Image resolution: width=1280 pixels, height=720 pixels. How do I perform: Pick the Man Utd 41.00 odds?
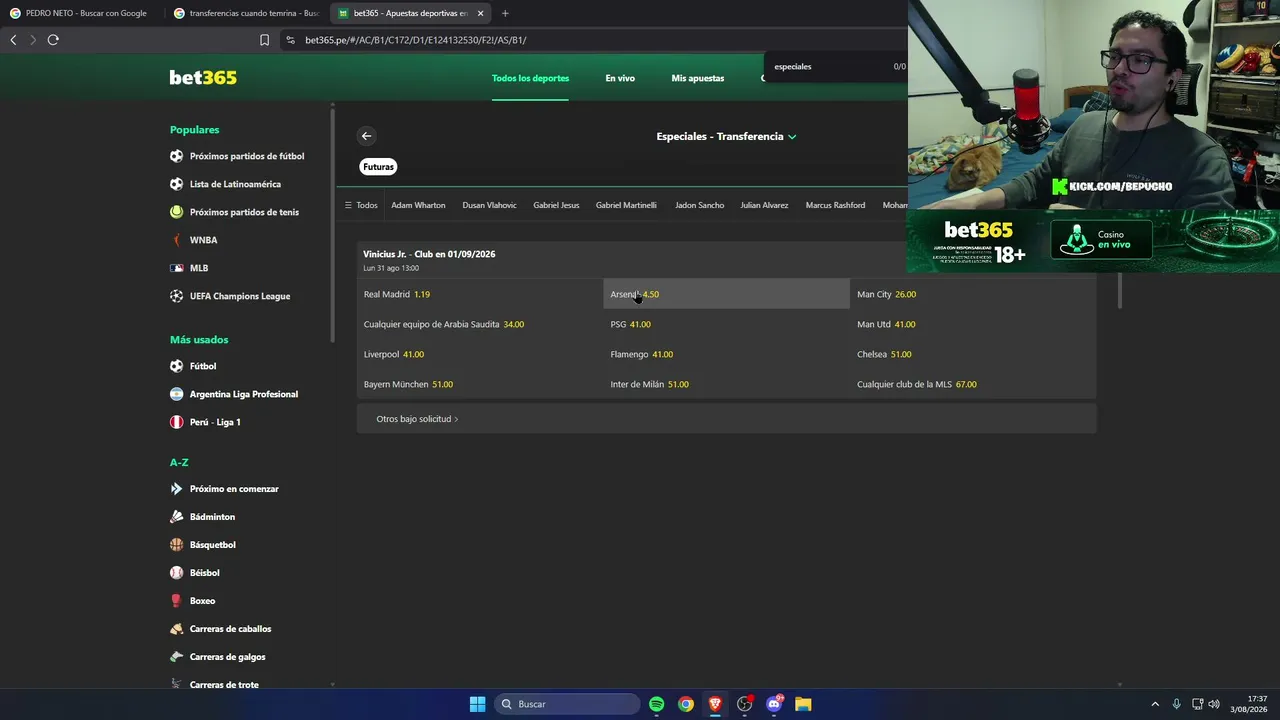coord(973,324)
